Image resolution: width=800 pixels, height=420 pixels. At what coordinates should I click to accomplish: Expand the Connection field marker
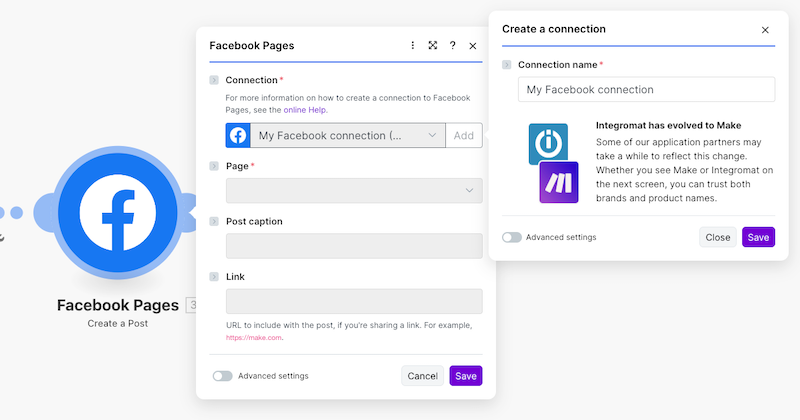214,80
